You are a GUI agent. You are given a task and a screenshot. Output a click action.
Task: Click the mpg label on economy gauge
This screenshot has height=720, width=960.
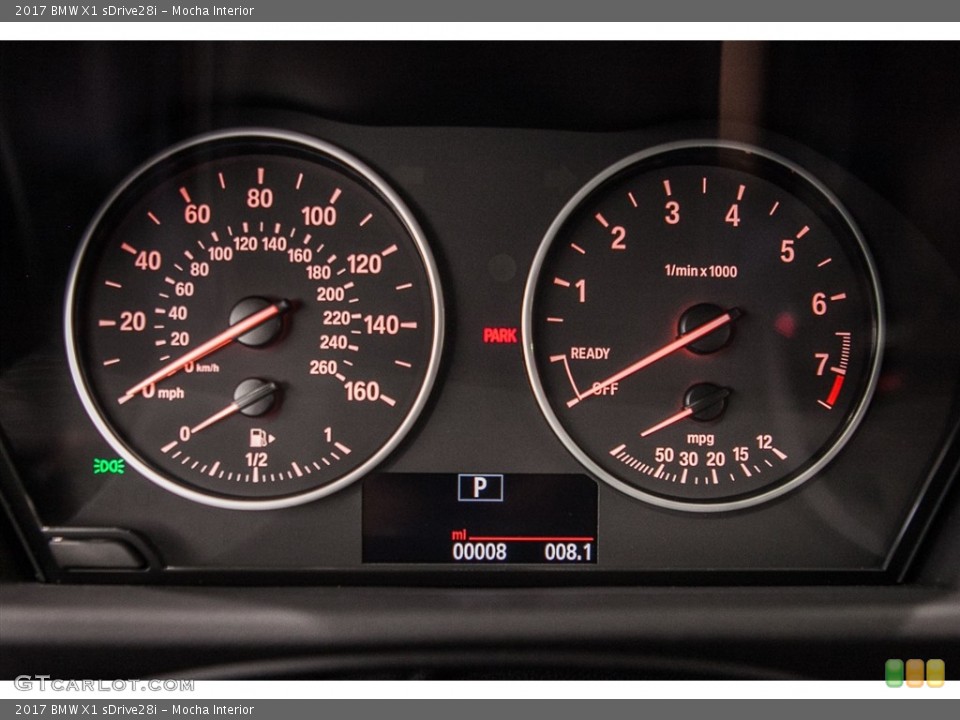click(x=700, y=438)
